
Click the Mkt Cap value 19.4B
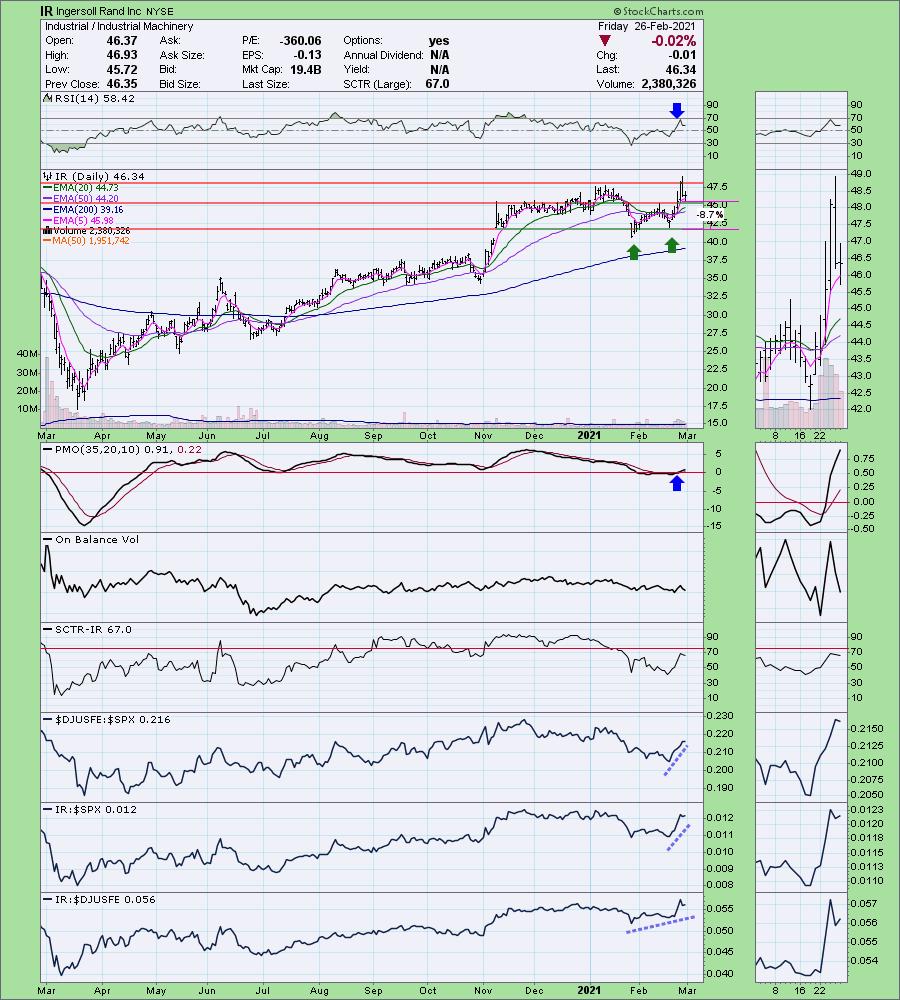(x=306, y=70)
